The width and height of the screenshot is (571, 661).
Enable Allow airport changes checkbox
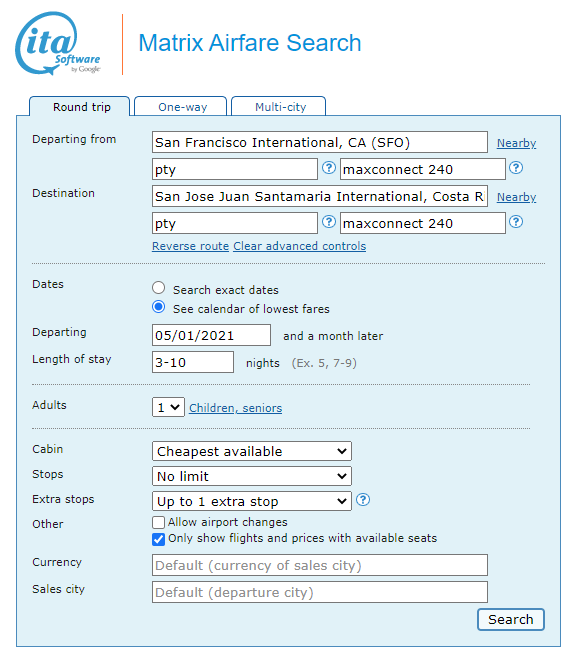coord(158,522)
